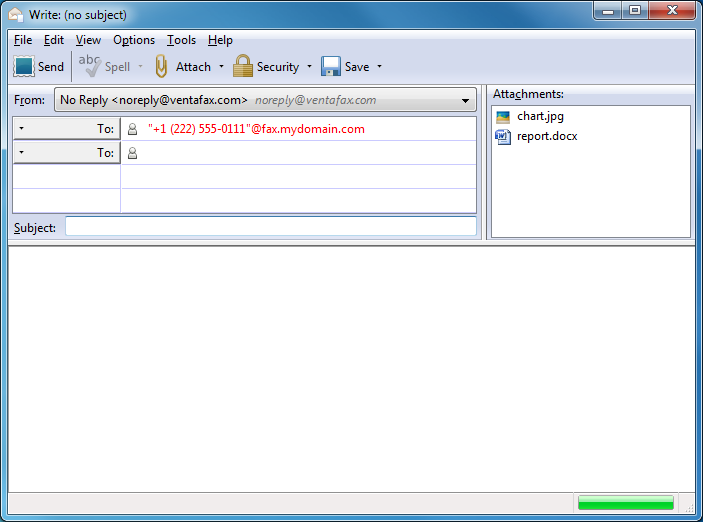703x522 pixels.
Task: Select the chart.jpg attachment name
Action: point(540,117)
